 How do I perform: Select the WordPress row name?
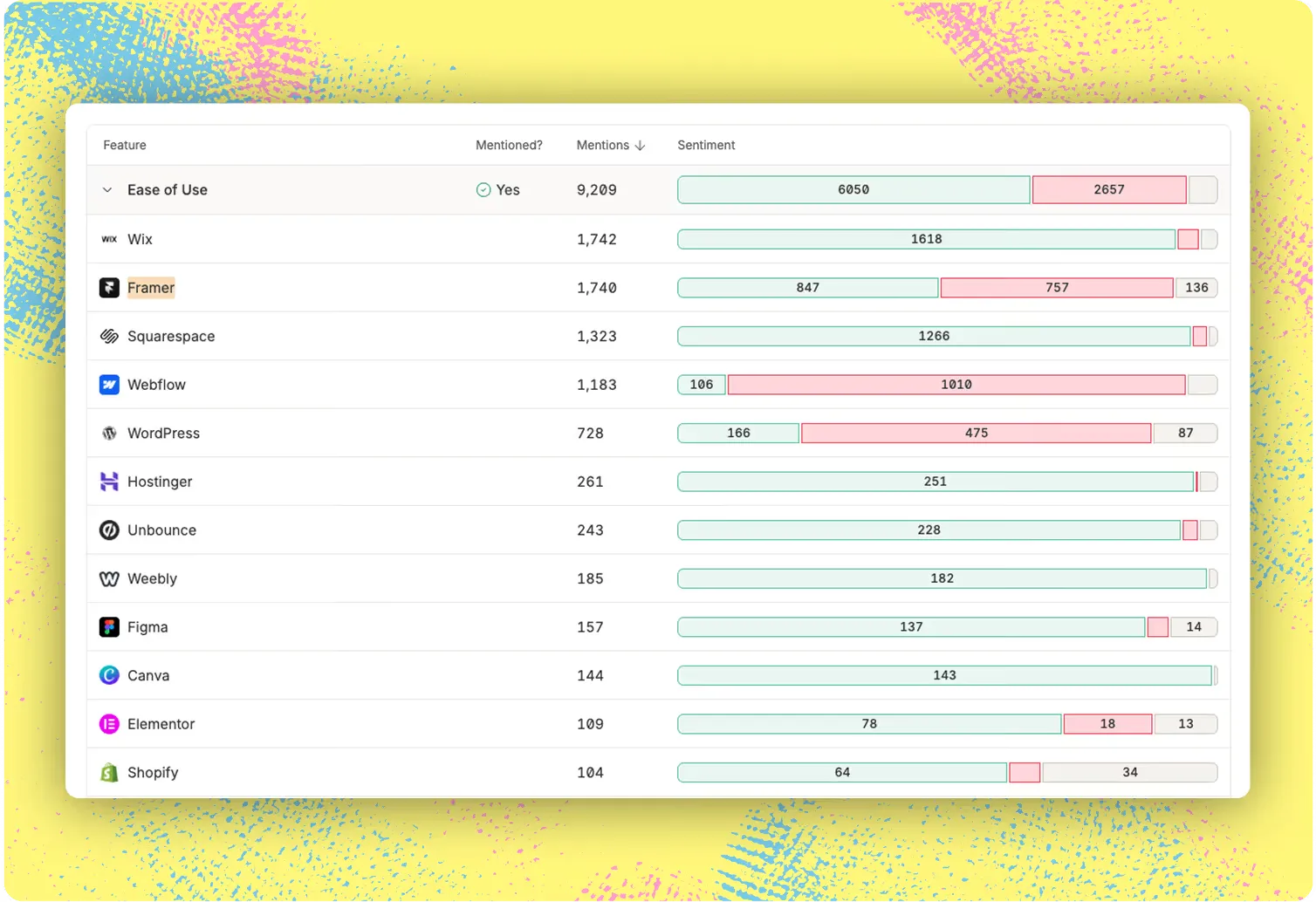(163, 434)
